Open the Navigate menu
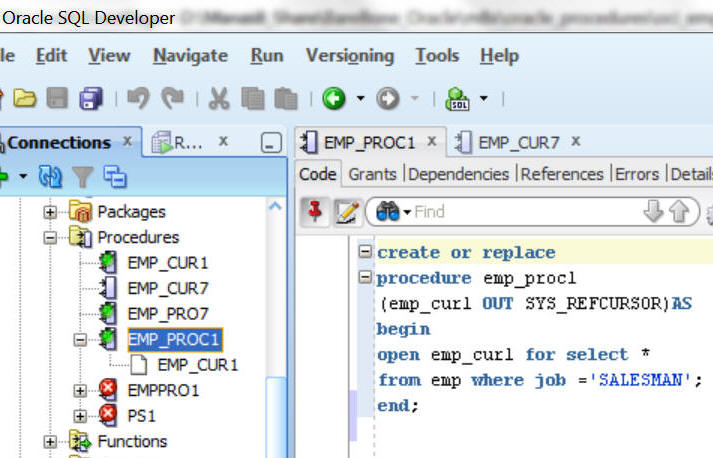Screen dimensions: 713x458 pos(191,56)
